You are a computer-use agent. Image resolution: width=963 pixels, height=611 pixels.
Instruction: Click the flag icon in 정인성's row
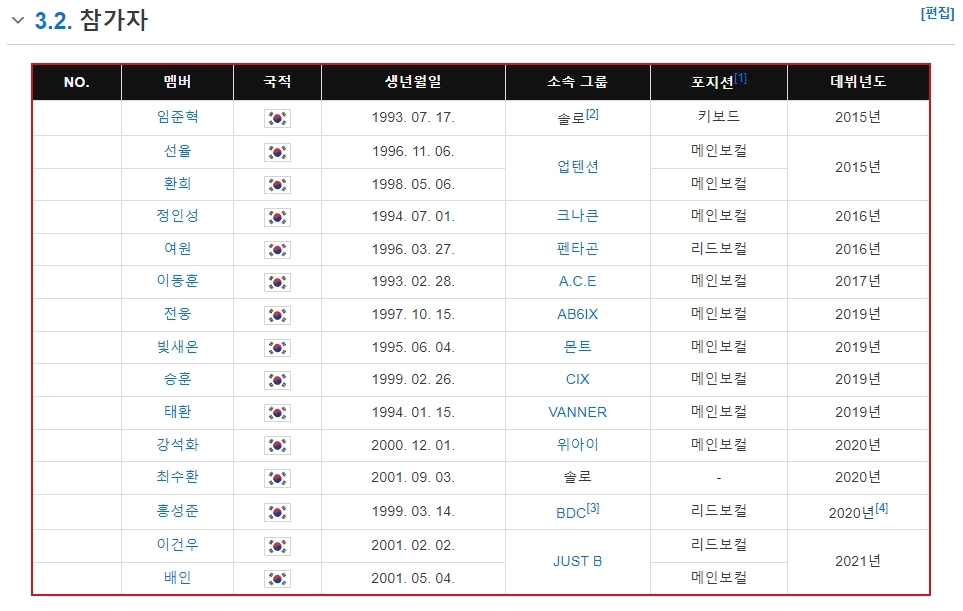coord(277,217)
